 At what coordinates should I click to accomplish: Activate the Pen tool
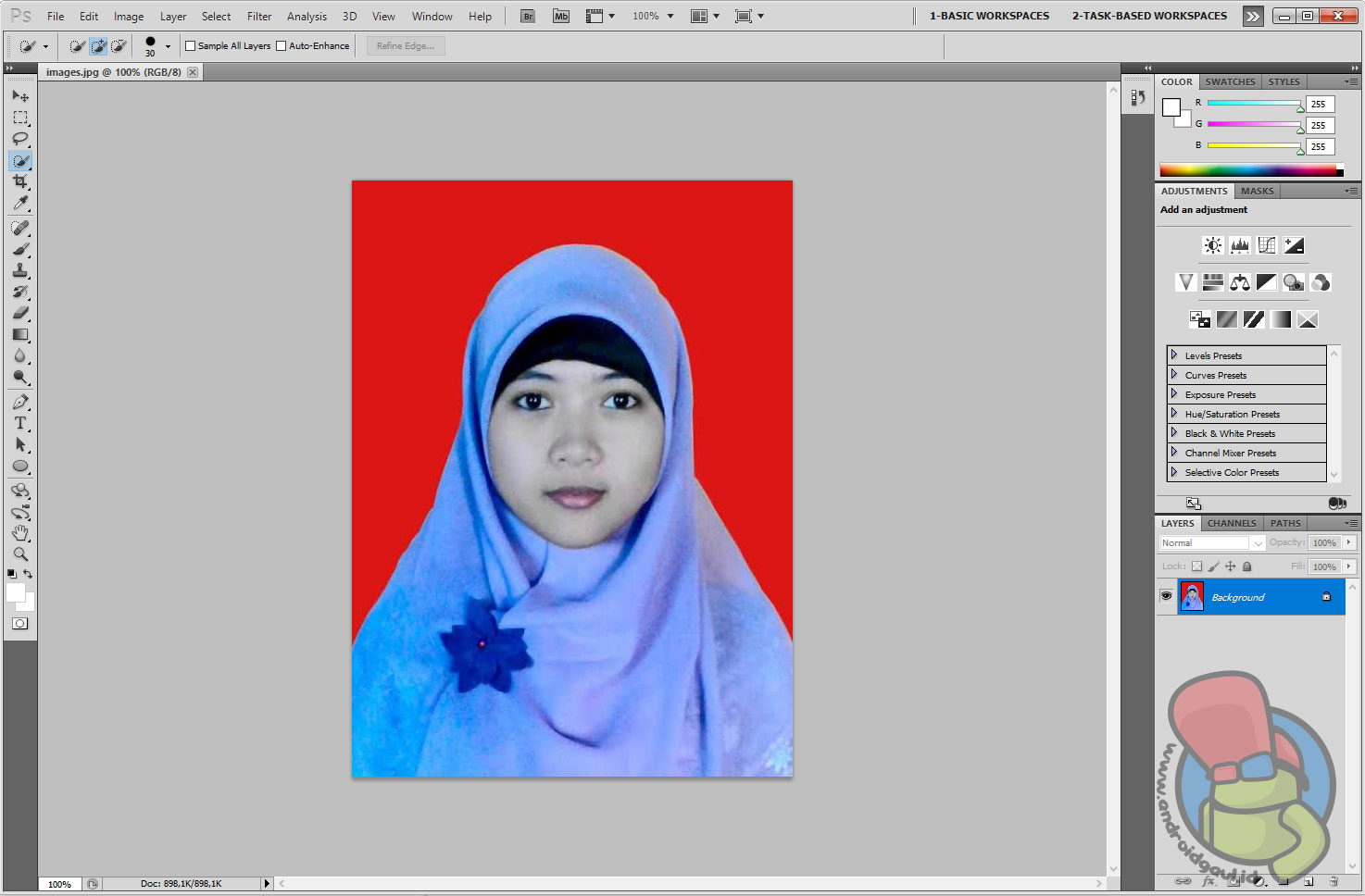pos(20,402)
